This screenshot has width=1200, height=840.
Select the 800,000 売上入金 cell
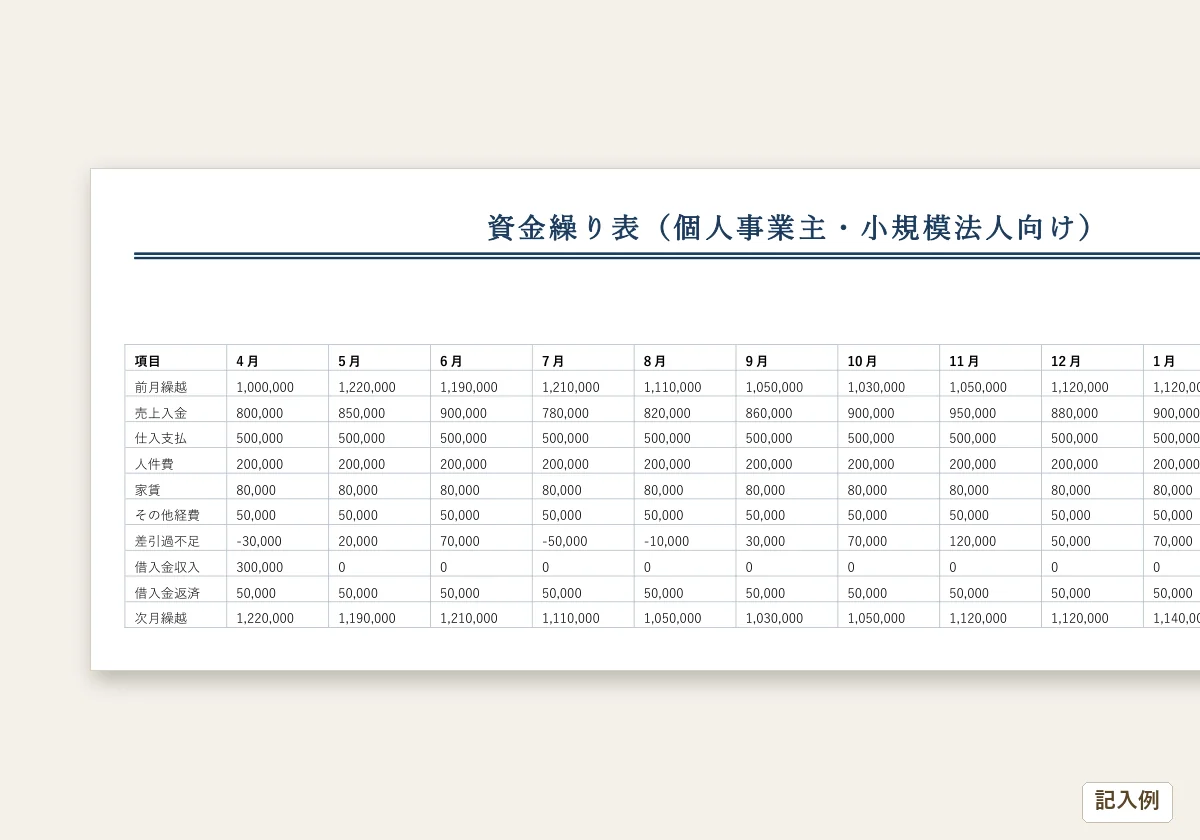tap(278, 411)
